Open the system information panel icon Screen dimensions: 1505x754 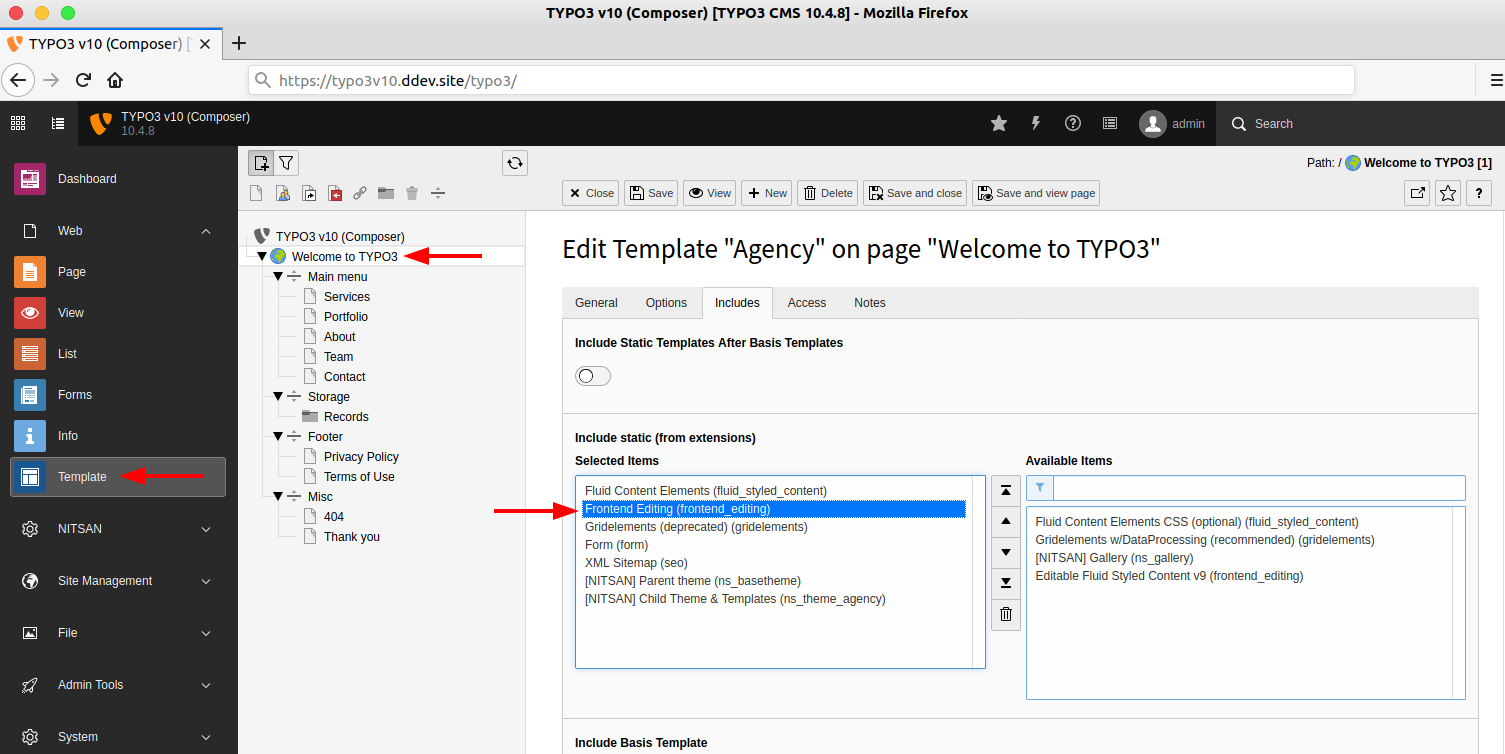pyautogui.click(x=1110, y=123)
